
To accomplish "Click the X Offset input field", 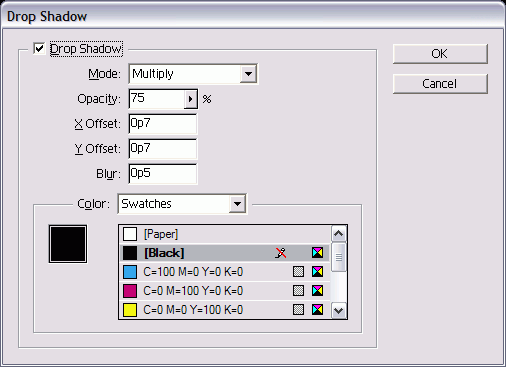I will tap(163, 124).
